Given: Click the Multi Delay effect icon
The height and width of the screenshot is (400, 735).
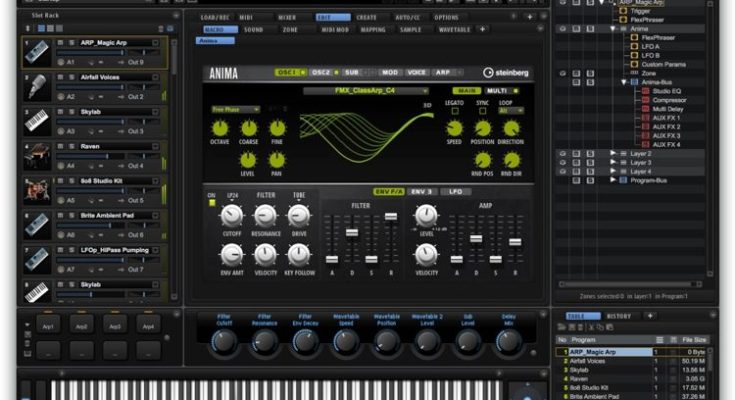Looking at the screenshot, I should (647, 109).
